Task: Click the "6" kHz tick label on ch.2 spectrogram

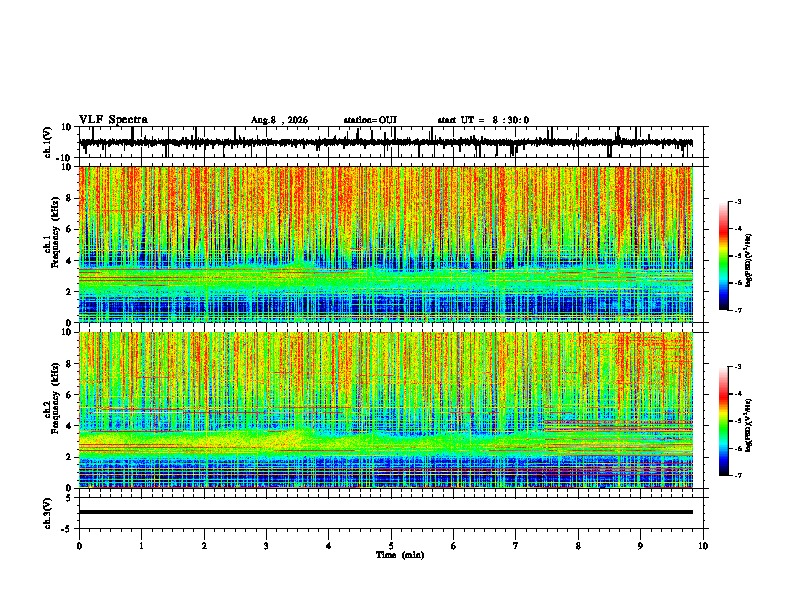Action: click(x=69, y=395)
